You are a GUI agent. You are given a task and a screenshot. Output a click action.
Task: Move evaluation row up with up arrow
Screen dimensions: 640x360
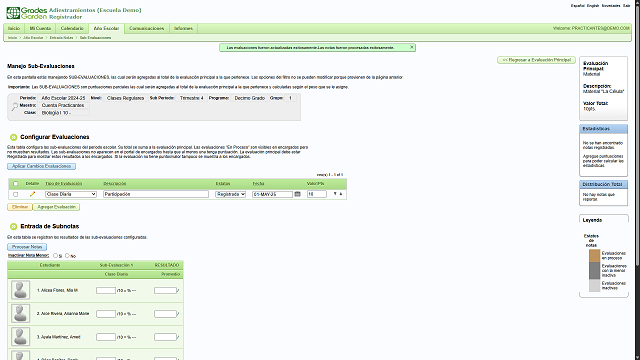pyautogui.click(x=341, y=194)
